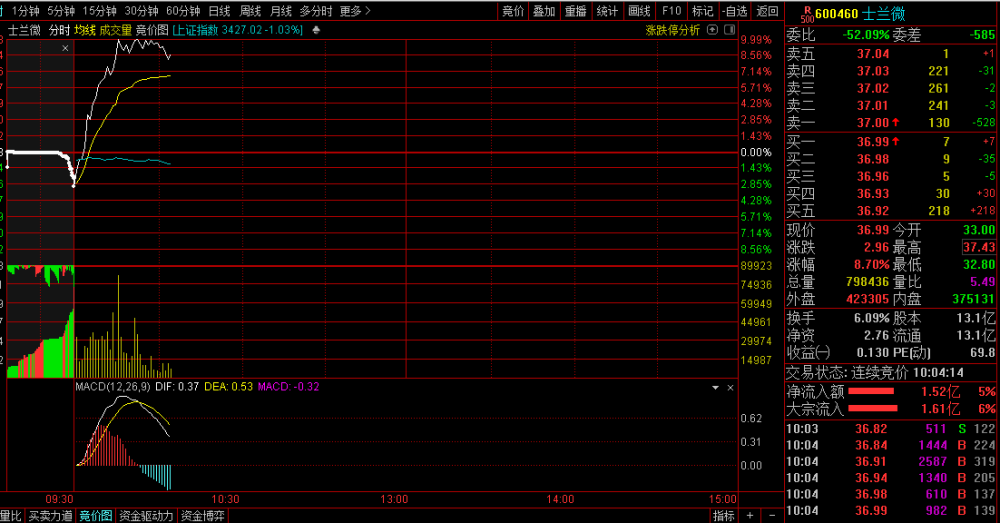Click the R500 badge next to stock code
This screenshot has width=1000, height=523.
coord(807,14)
